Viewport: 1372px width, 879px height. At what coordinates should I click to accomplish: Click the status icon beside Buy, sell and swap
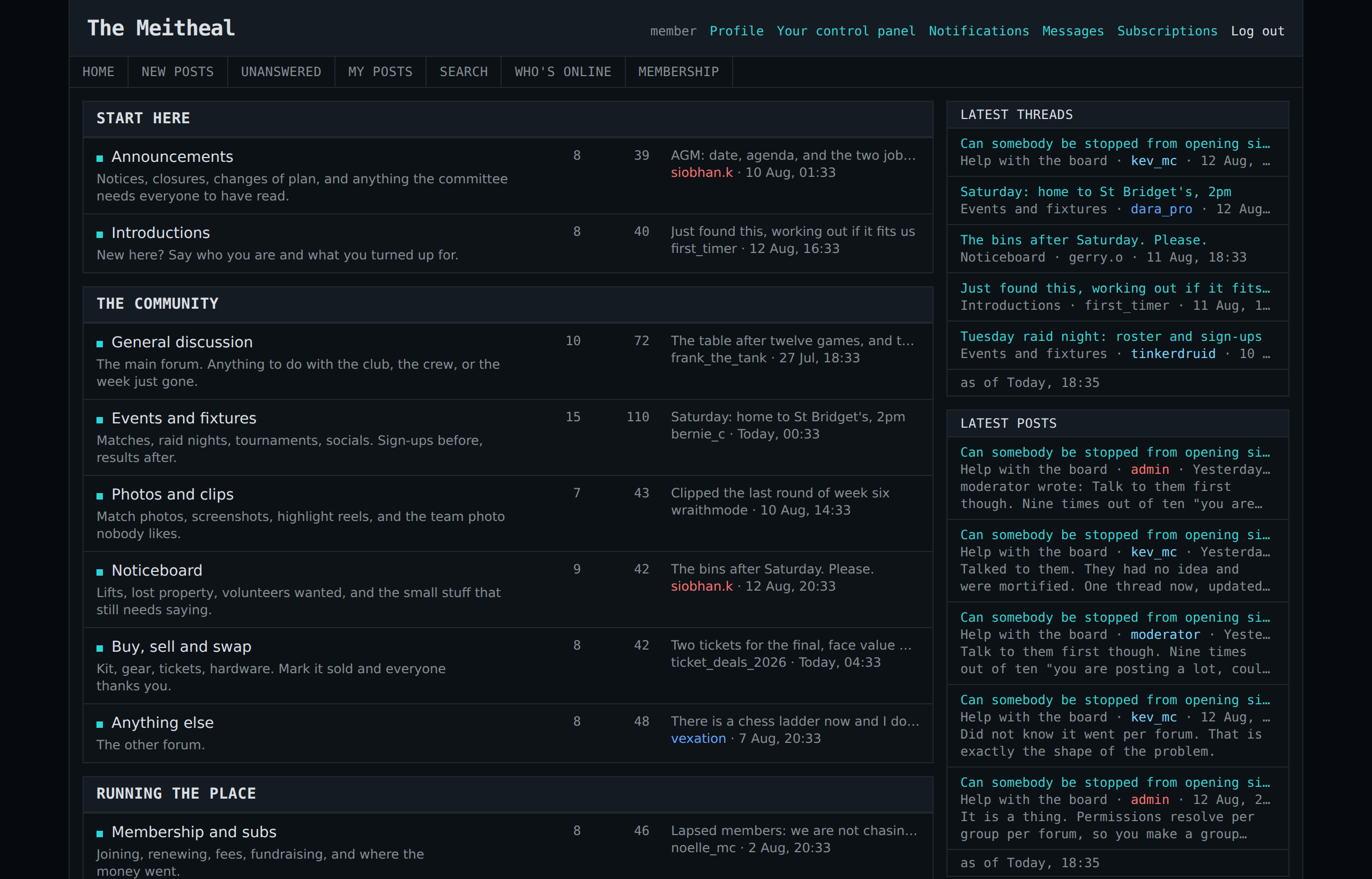point(100,648)
